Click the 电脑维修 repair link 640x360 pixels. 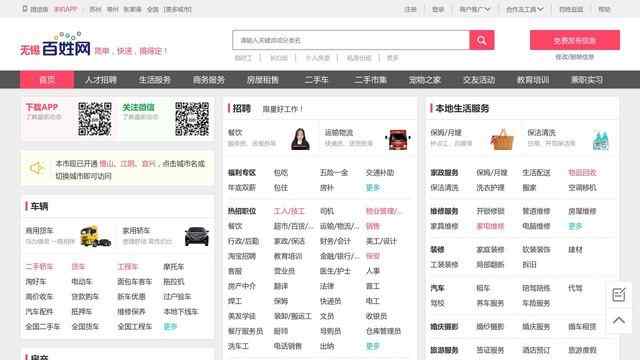[536, 226]
